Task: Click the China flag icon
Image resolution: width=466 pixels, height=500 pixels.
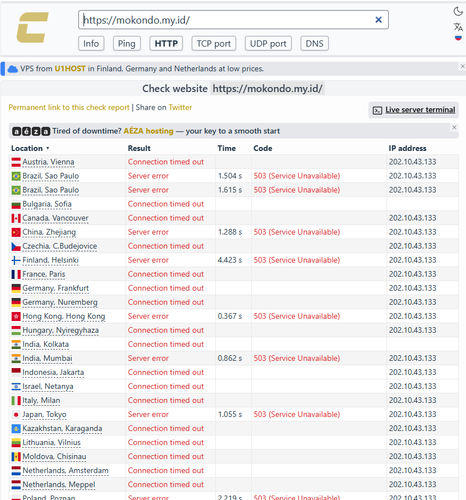Action: [16, 232]
